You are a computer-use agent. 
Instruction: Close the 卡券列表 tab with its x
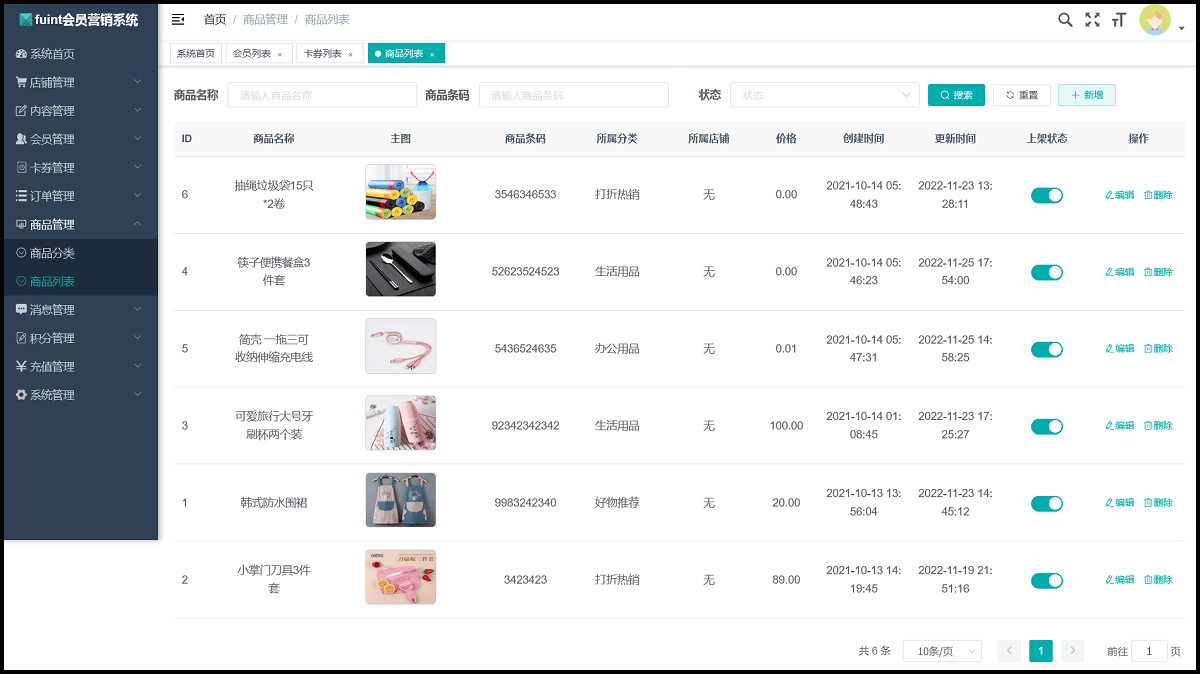[350, 54]
